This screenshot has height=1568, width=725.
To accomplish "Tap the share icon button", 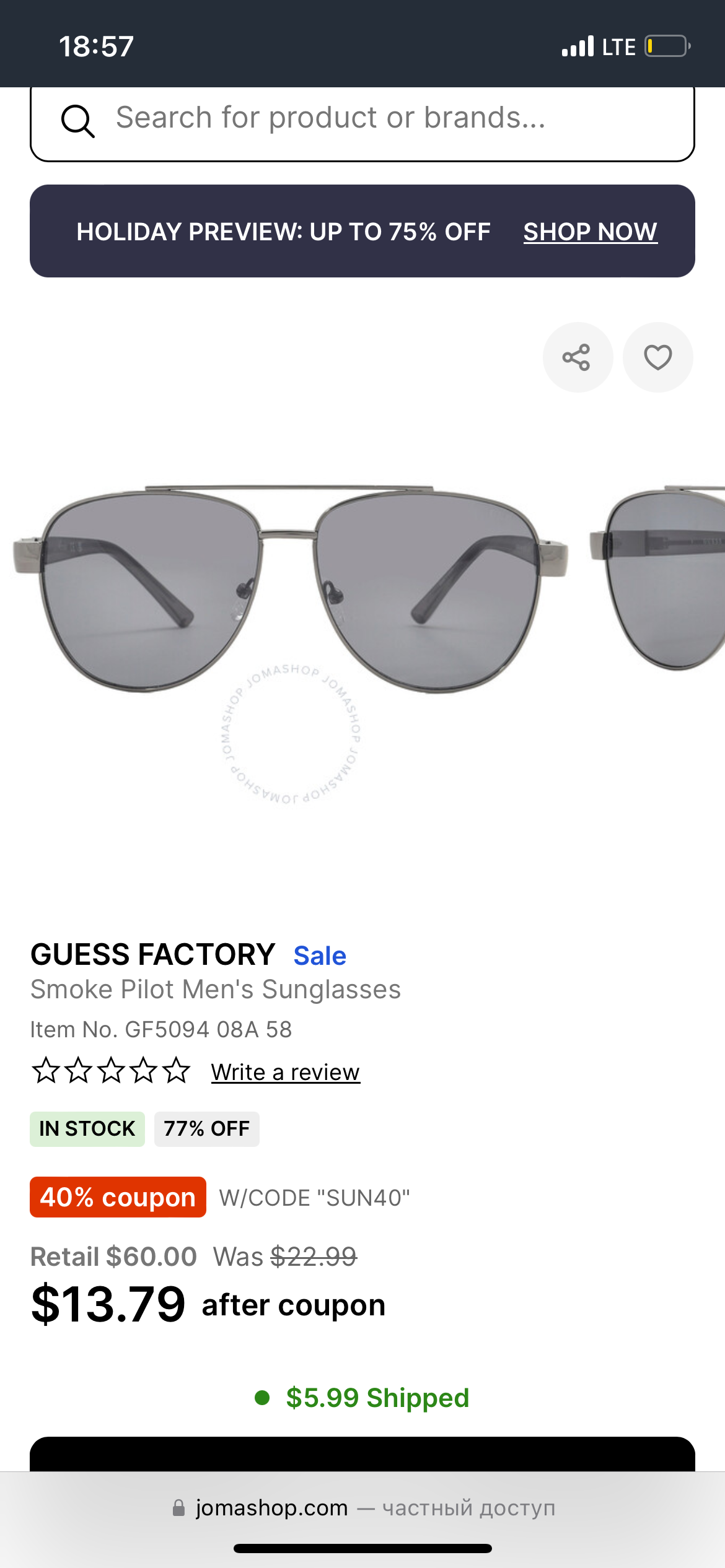I will 578,357.
